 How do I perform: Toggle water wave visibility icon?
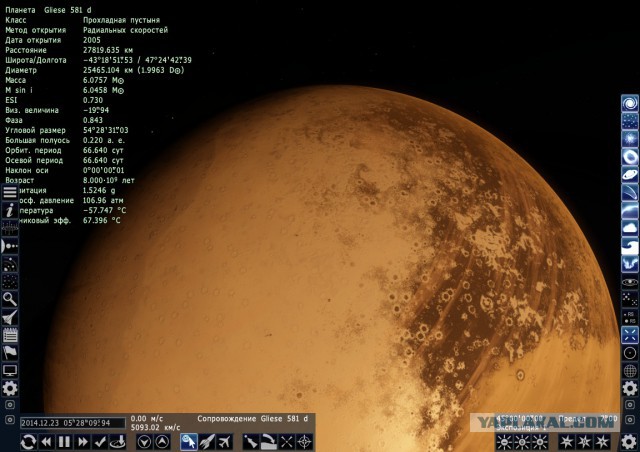pyautogui.click(x=630, y=246)
